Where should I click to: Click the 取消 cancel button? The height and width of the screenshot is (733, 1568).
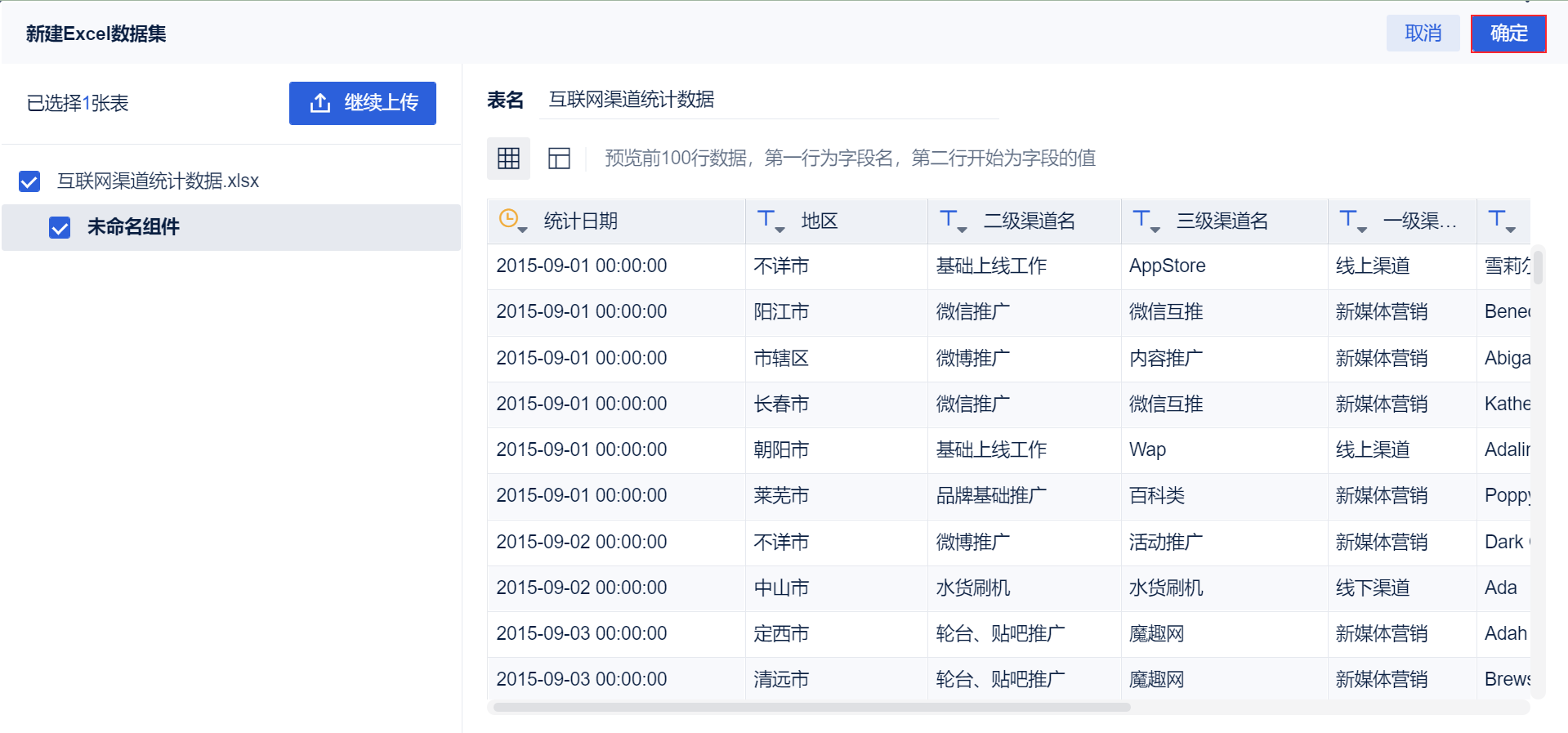(x=1423, y=34)
